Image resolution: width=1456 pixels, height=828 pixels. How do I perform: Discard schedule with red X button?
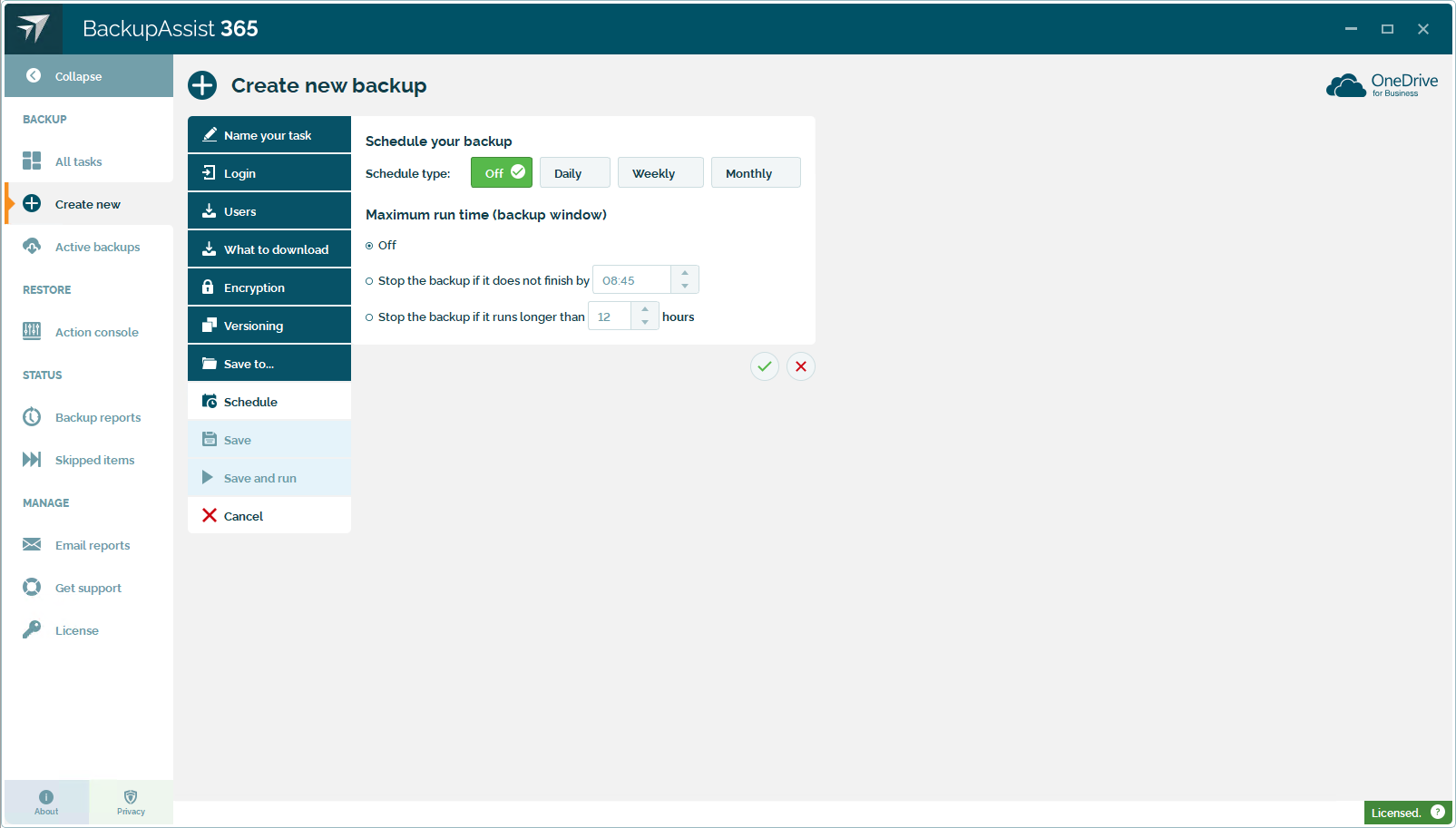click(801, 366)
